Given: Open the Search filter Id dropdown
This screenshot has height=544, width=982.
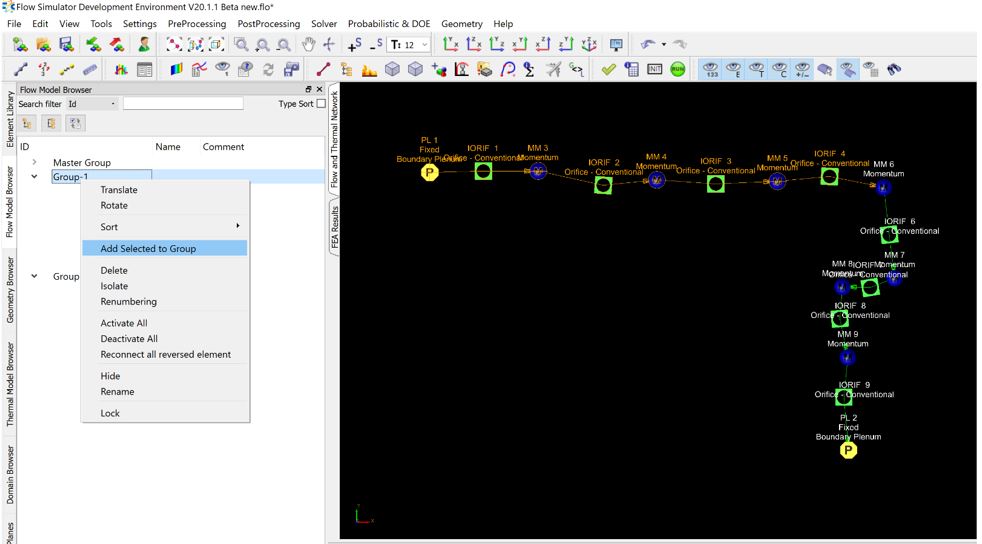Looking at the screenshot, I should [x=91, y=104].
